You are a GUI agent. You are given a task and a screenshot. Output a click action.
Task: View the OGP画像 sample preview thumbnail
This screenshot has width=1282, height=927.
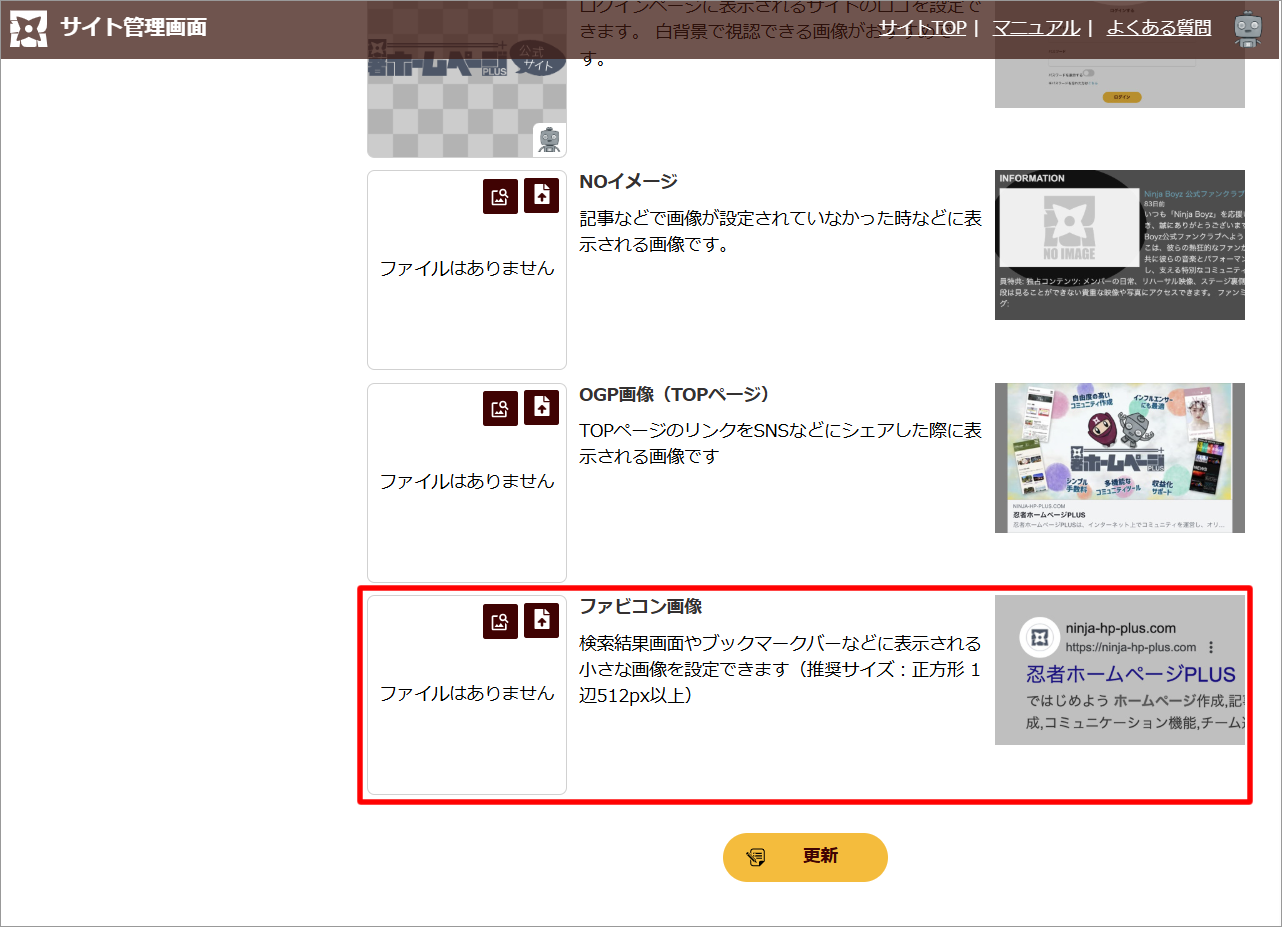pyautogui.click(x=1119, y=457)
